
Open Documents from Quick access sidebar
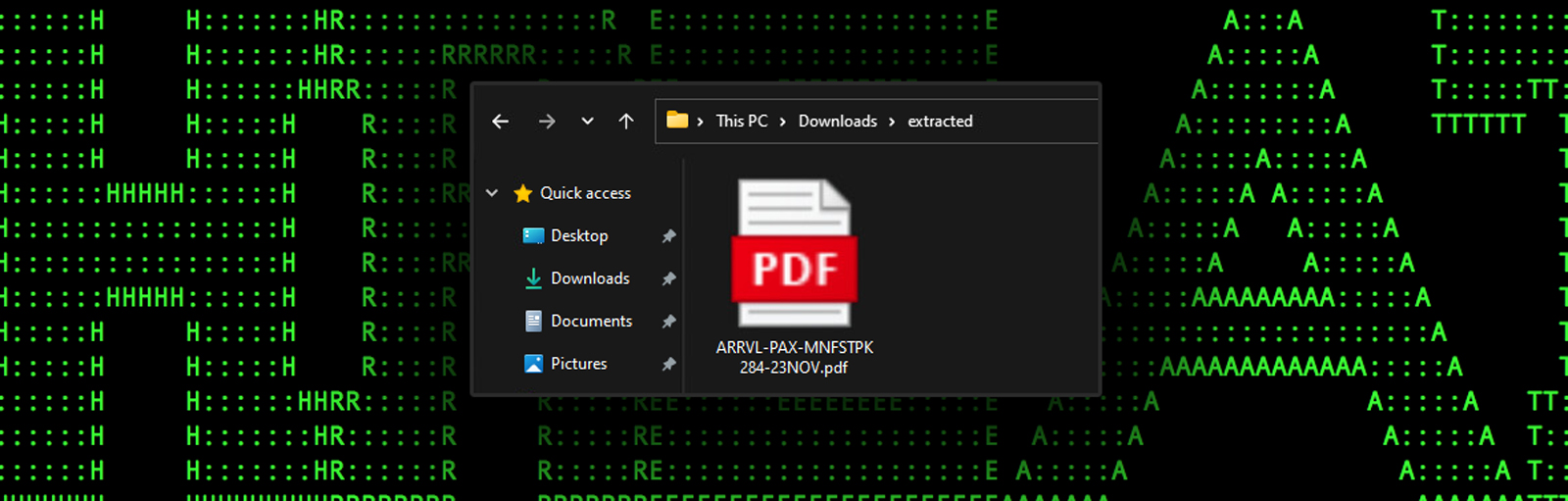tap(591, 322)
